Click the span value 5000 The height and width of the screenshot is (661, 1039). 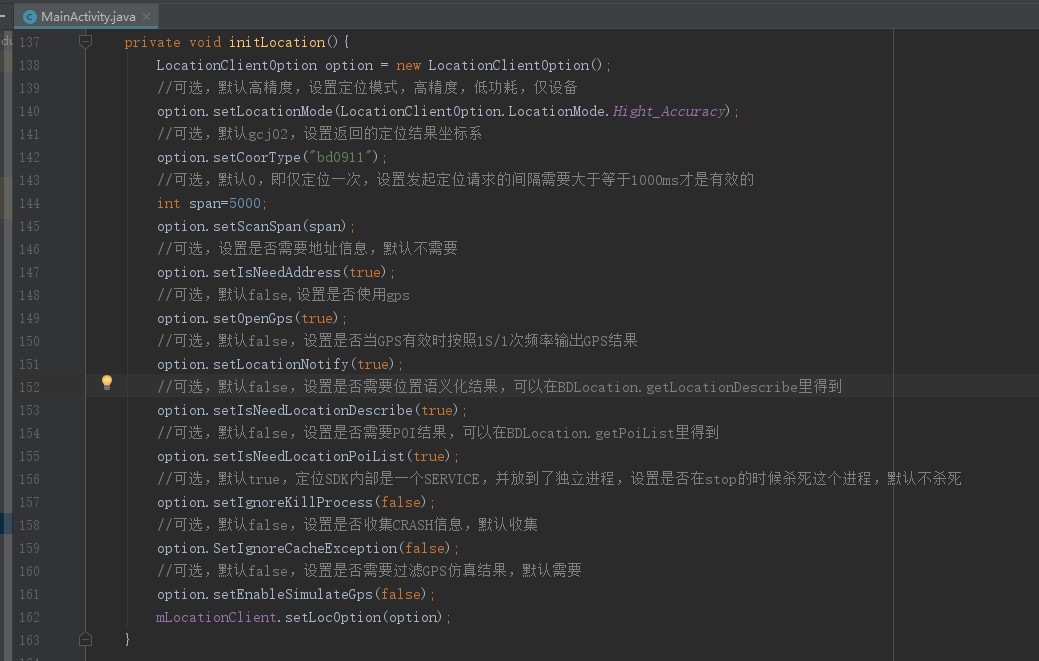[x=245, y=203]
